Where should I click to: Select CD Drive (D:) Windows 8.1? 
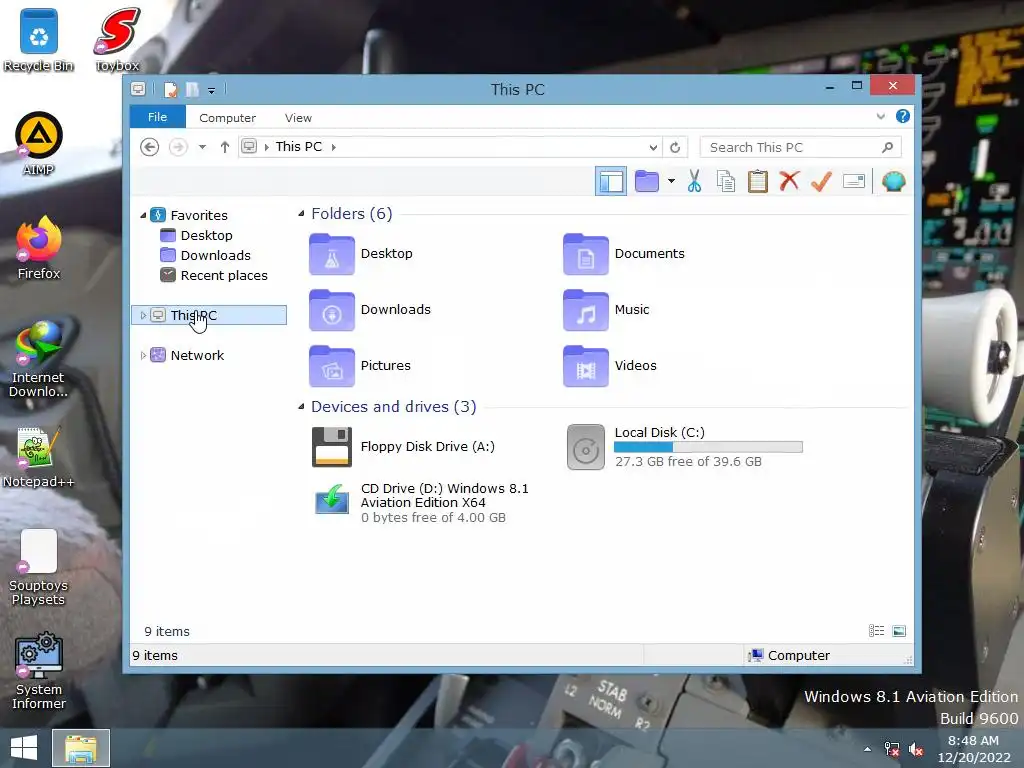click(x=420, y=502)
